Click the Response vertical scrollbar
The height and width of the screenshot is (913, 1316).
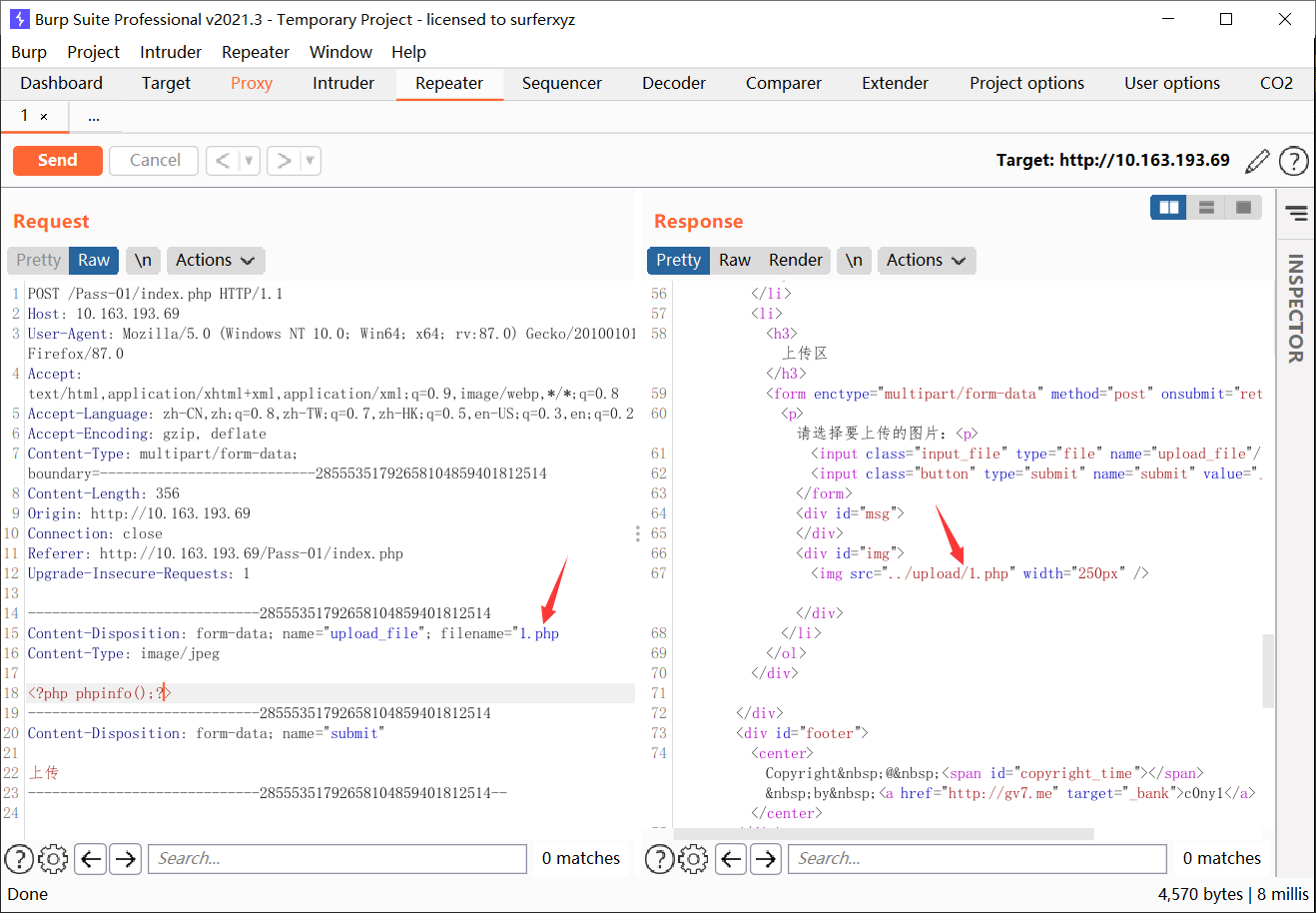[1268, 669]
